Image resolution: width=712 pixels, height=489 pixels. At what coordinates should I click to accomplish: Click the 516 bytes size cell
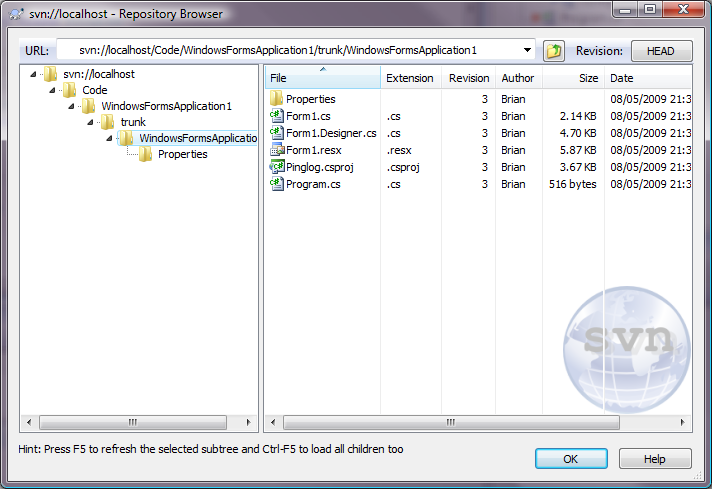573,183
